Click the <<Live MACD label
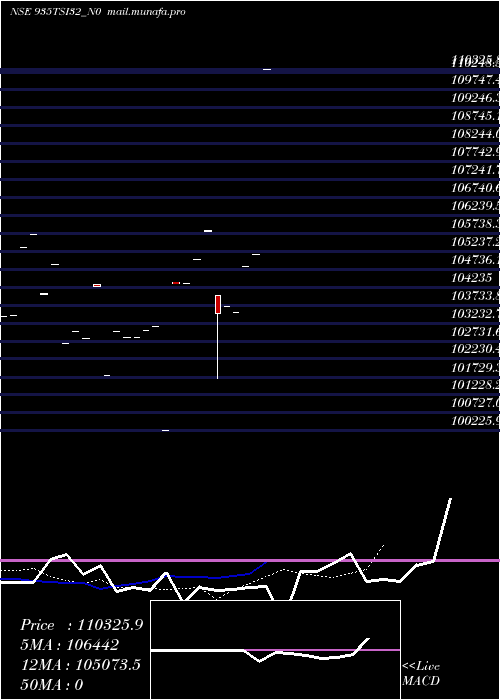500x700 pixels. (421, 673)
